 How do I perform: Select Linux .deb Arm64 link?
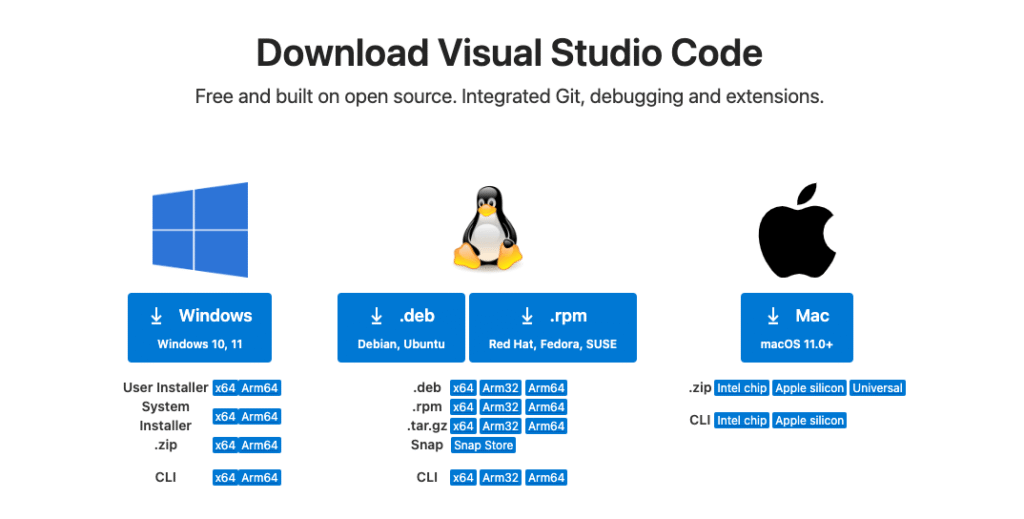pos(546,388)
